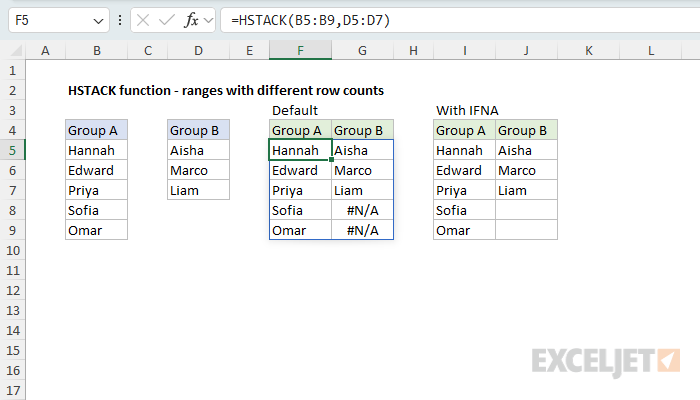700x400 pixels.
Task: Select column G header
Action: 362,50
